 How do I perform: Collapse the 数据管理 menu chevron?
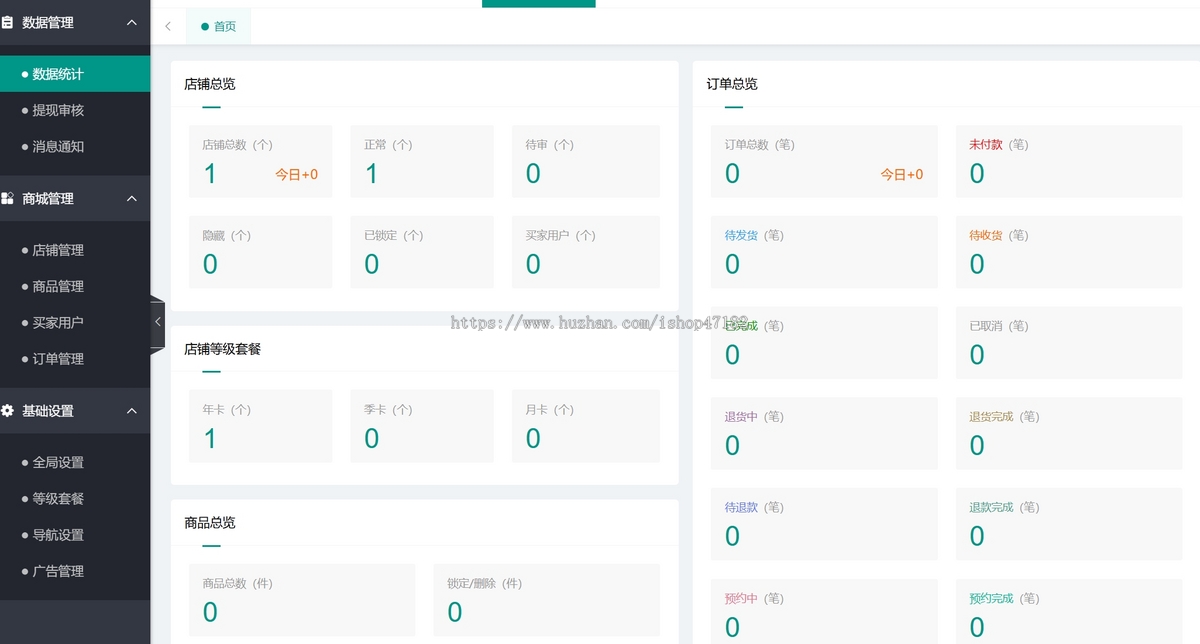click(132, 22)
